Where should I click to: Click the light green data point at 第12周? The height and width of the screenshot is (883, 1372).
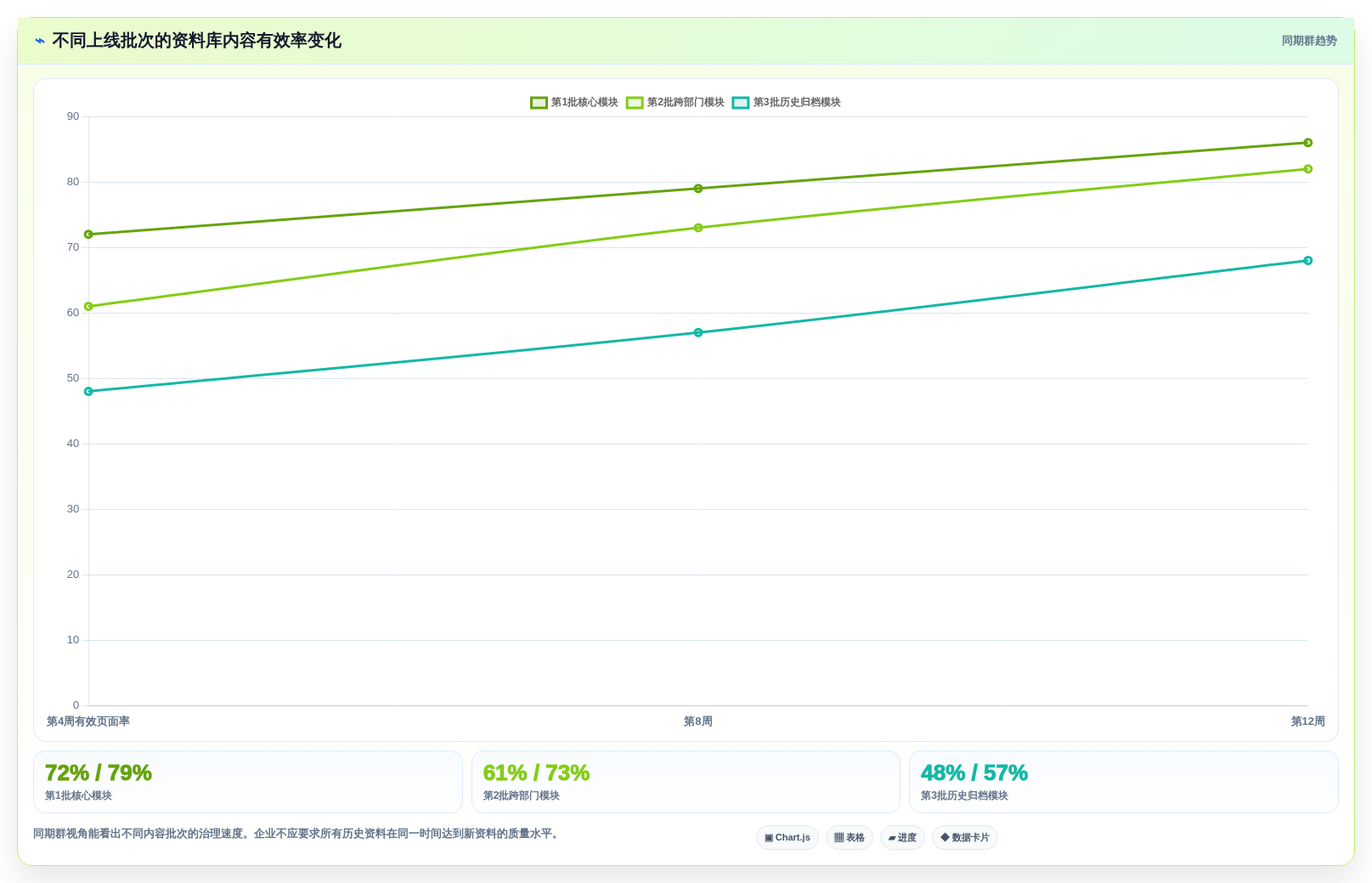[1308, 169]
